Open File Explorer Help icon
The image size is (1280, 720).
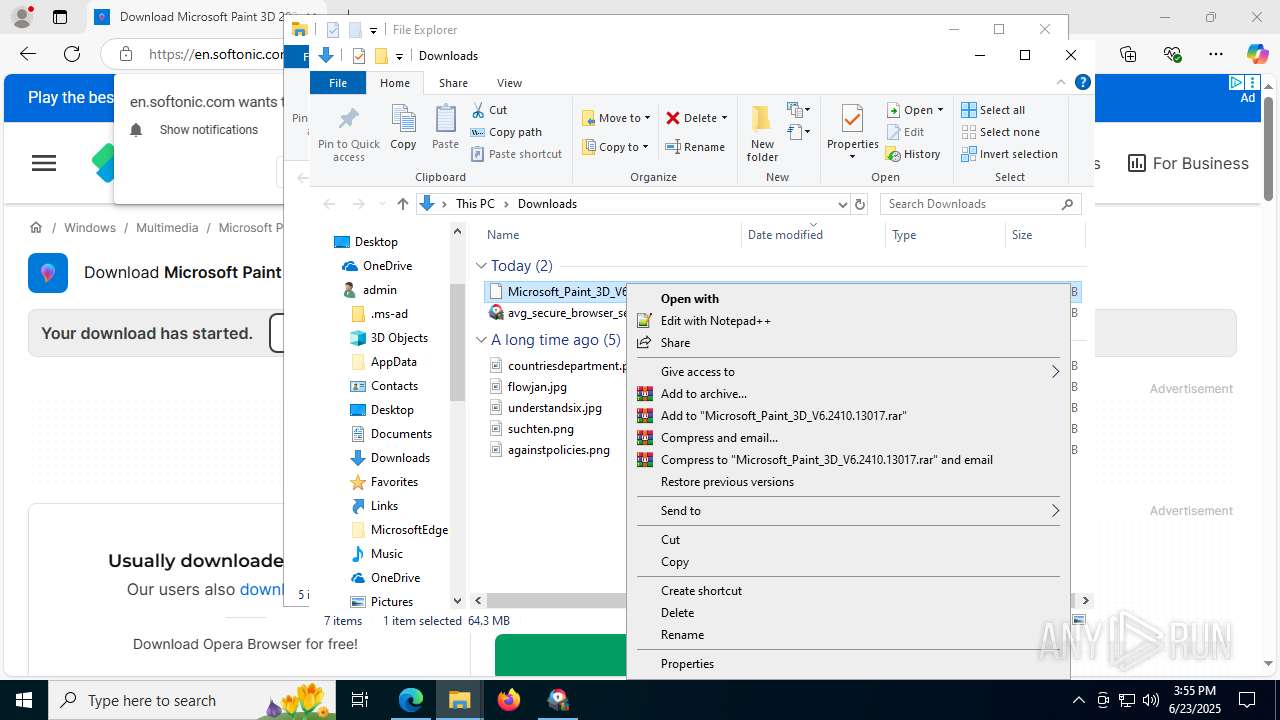click(1082, 83)
